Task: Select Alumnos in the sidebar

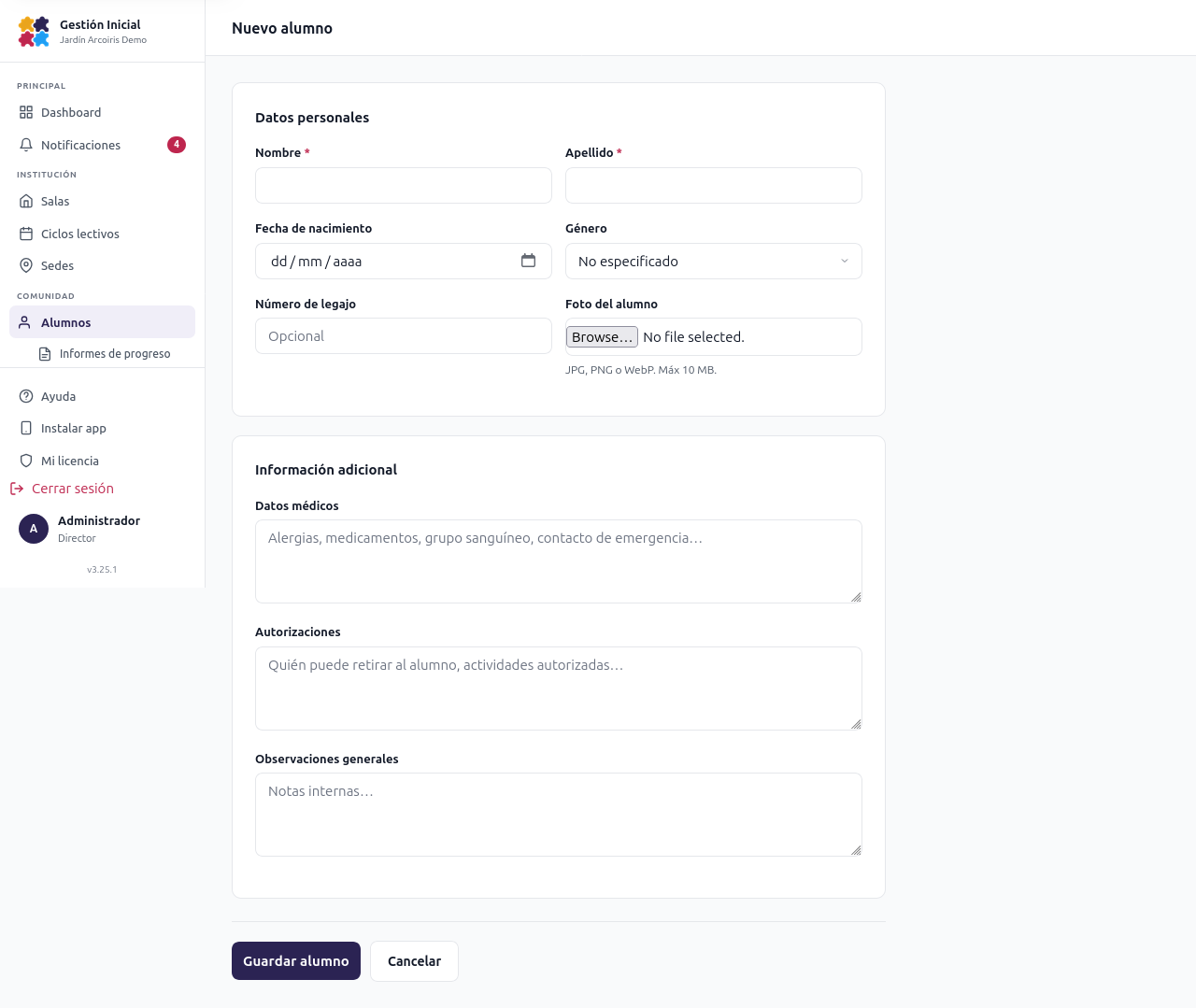Action: (x=102, y=322)
